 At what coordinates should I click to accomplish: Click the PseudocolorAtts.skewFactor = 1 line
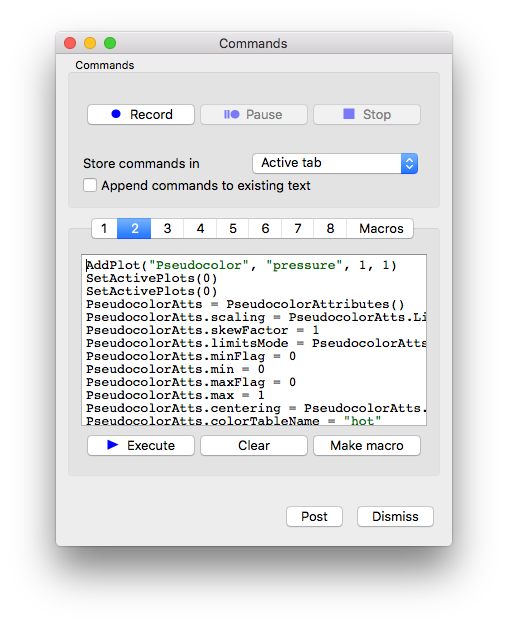click(202, 331)
